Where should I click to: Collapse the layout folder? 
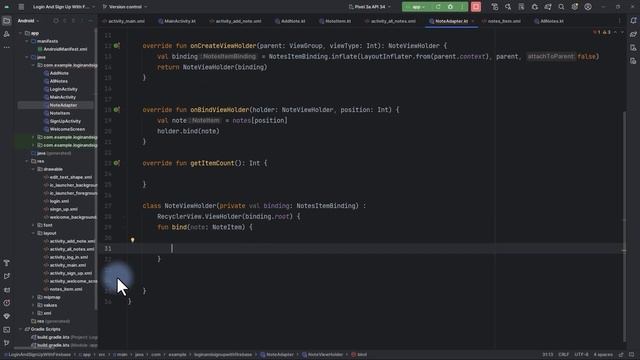coord(33,233)
